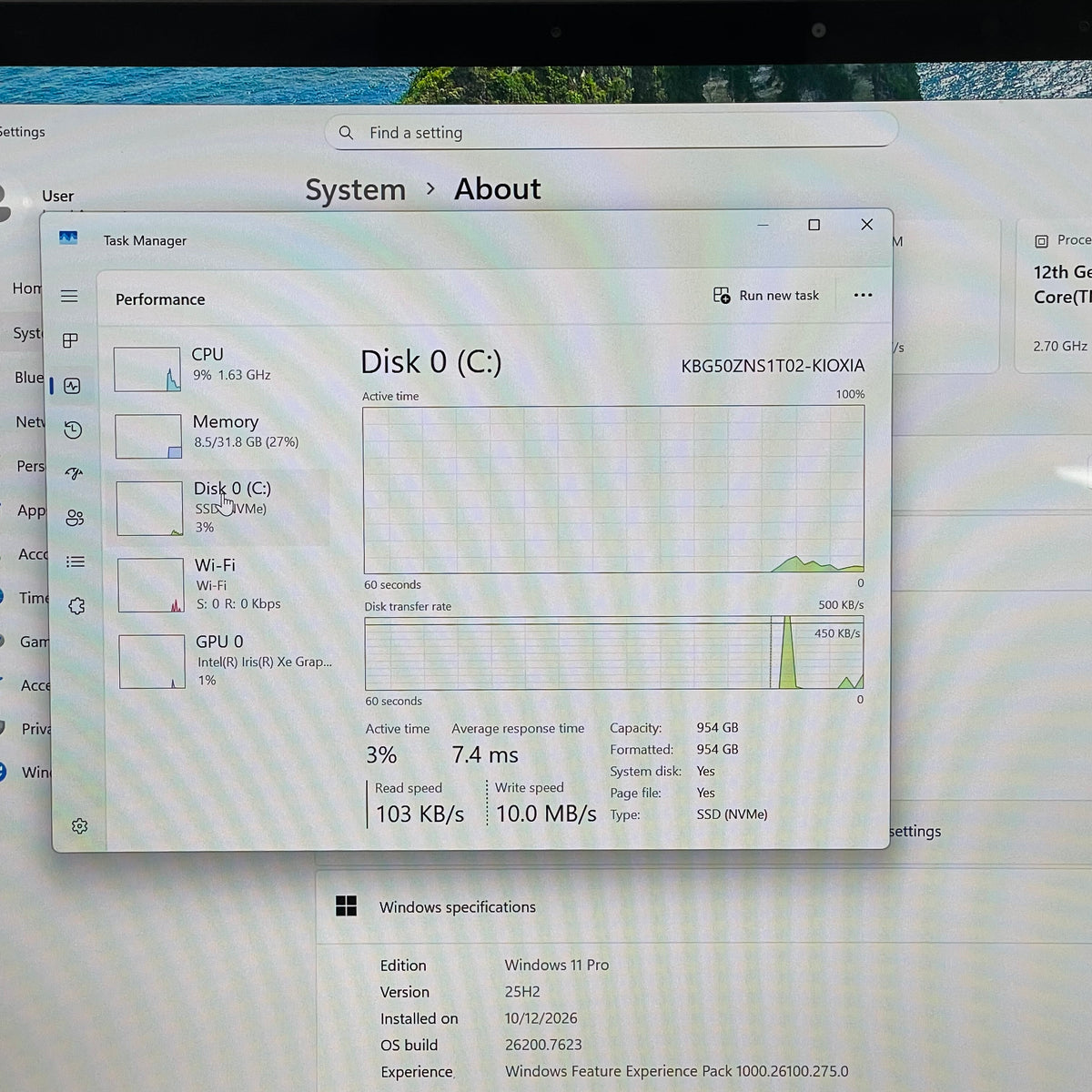1092x1092 pixels.
Task: Open Task Manager settings gear
Action: tap(79, 825)
